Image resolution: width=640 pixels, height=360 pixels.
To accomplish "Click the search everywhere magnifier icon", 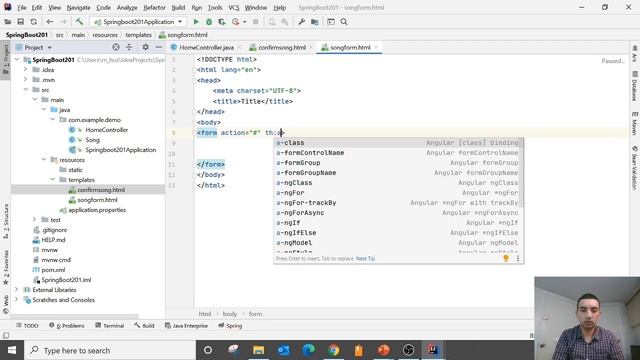I will (x=344, y=22).
